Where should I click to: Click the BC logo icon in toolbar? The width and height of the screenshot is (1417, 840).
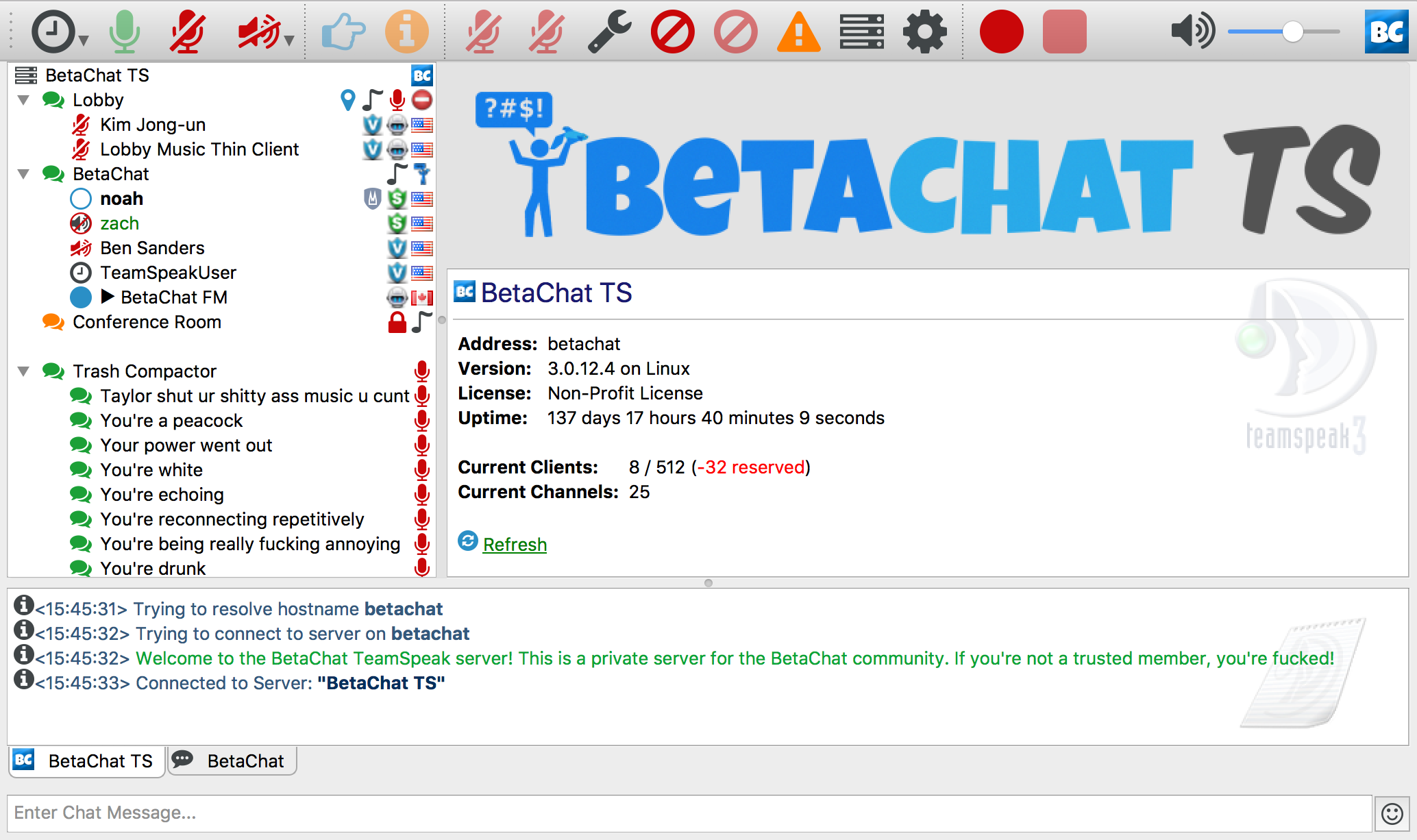pos(1387,32)
